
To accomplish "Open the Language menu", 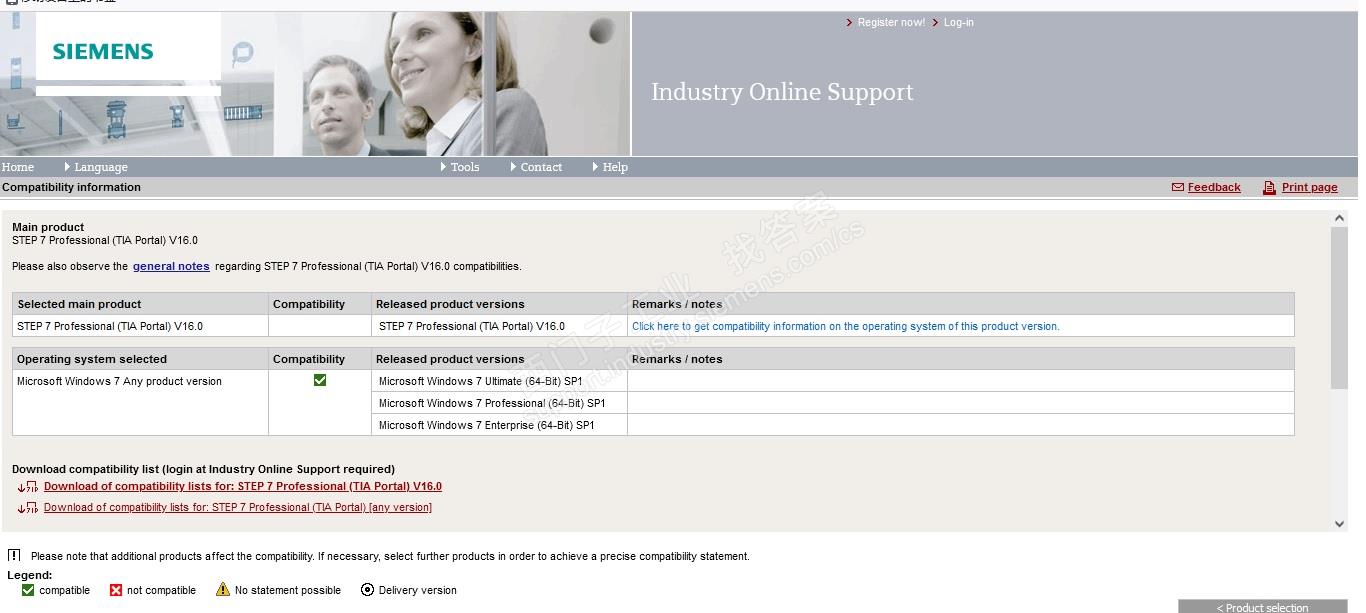I will (100, 167).
